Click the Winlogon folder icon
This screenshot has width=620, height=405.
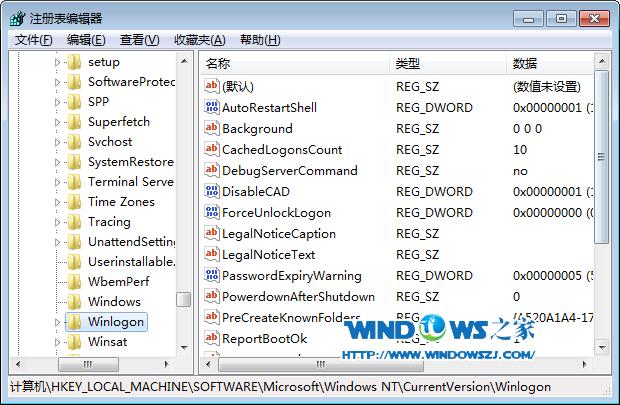(x=74, y=322)
